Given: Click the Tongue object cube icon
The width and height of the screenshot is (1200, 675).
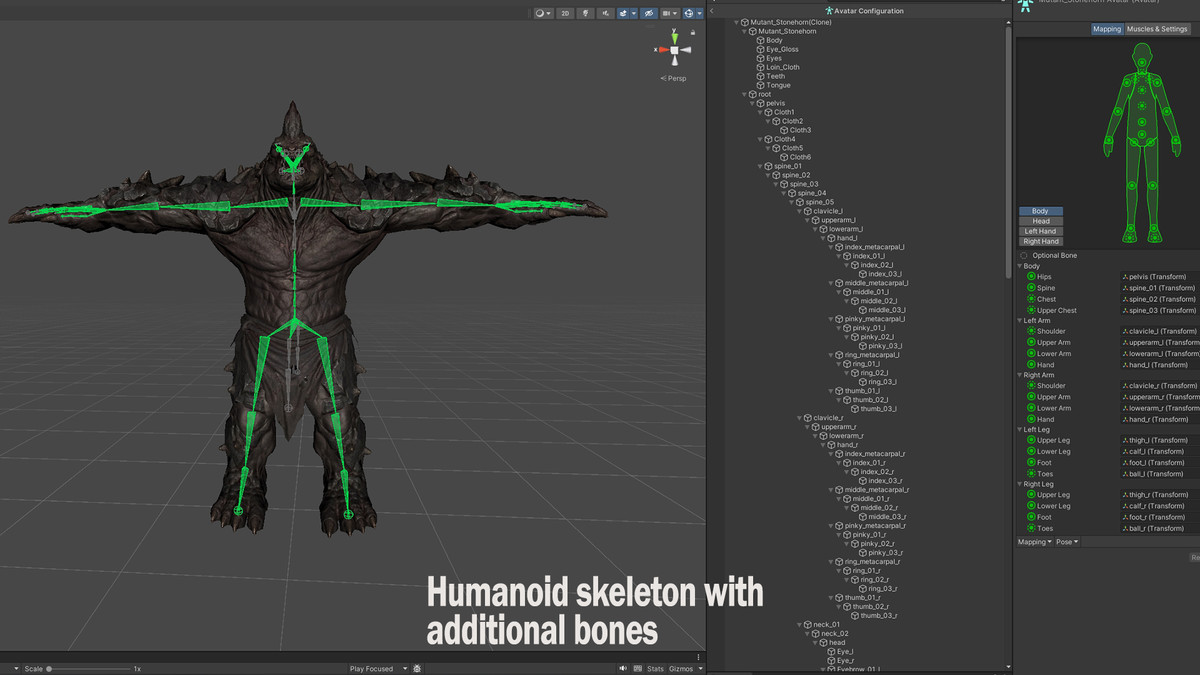Looking at the screenshot, I should coord(760,85).
